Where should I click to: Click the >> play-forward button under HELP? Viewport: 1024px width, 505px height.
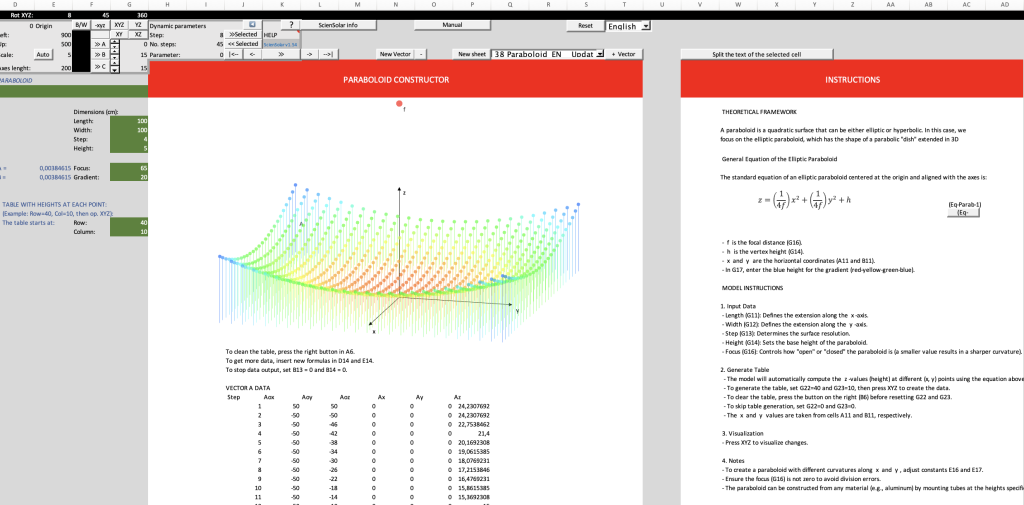281,55
